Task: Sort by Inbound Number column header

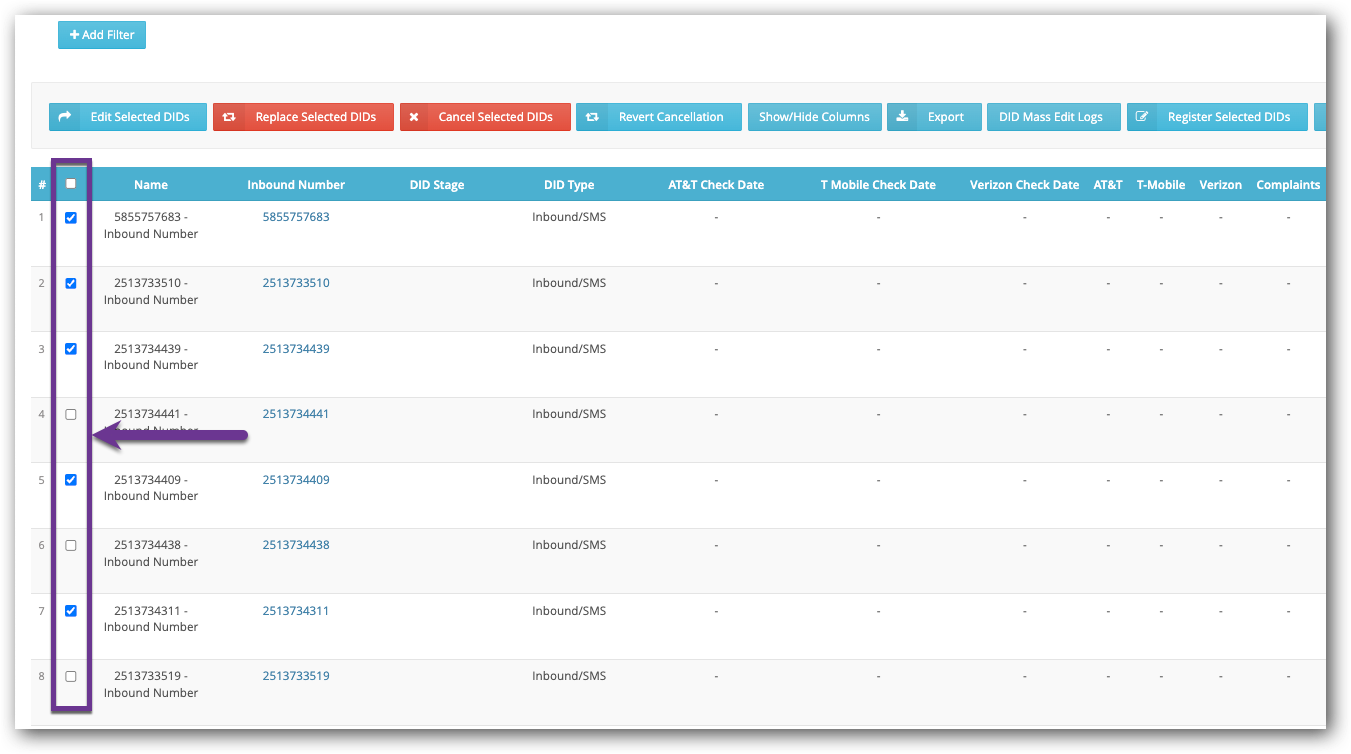Action: point(296,185)
